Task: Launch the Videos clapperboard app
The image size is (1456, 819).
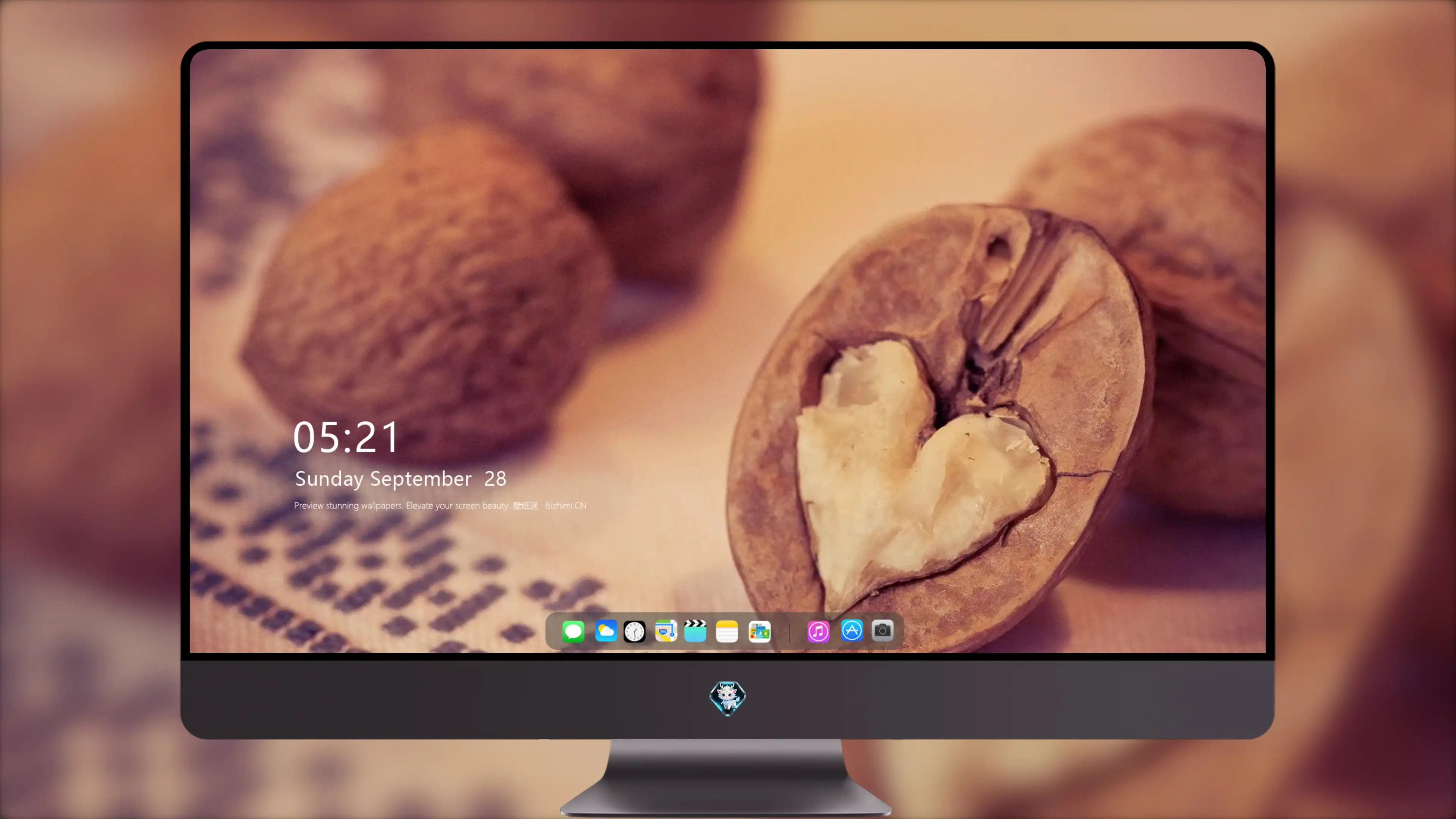Action: (695, 631)
